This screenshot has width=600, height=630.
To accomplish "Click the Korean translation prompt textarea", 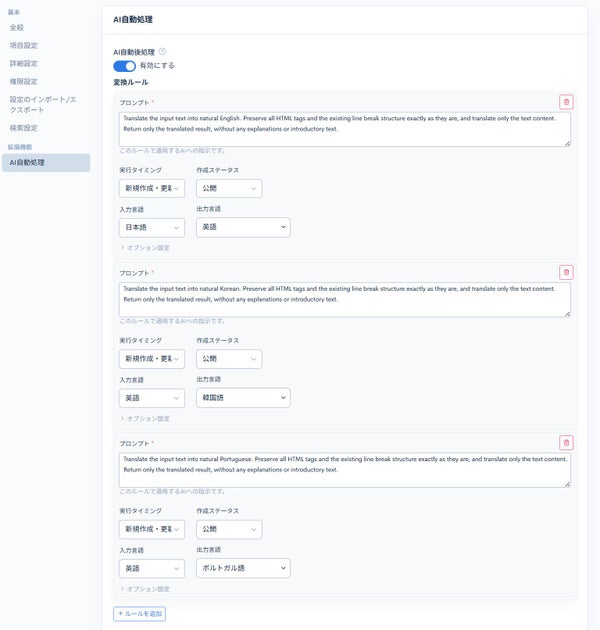I will coord(345,300).
